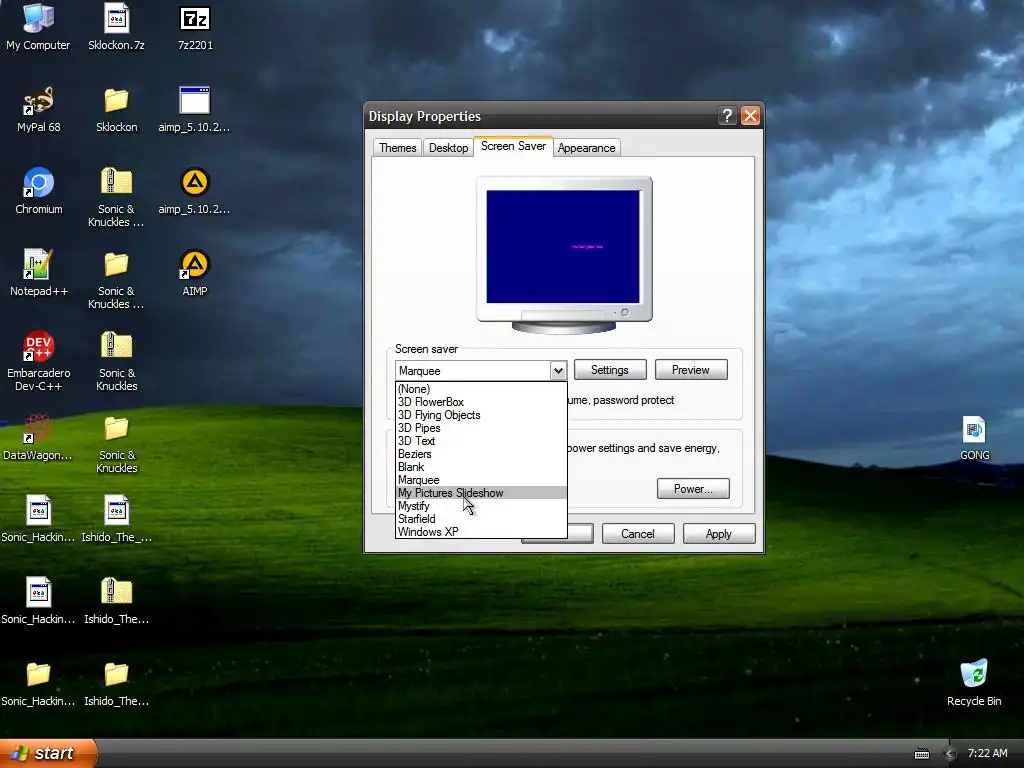Expand hidden tray icons arrow

coord(949,754)
